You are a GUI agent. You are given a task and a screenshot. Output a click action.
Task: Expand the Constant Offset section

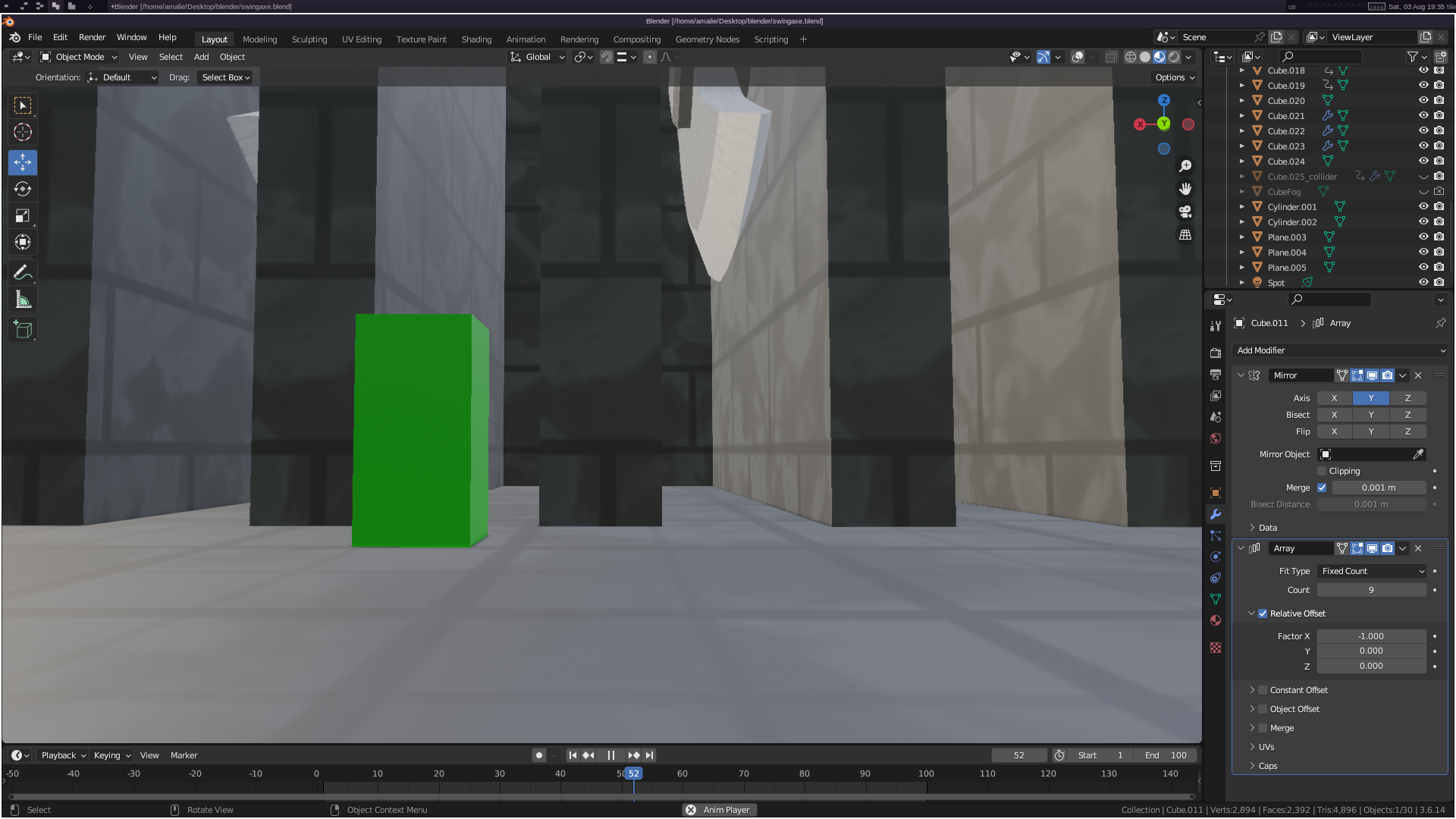tap(1252, 690)
